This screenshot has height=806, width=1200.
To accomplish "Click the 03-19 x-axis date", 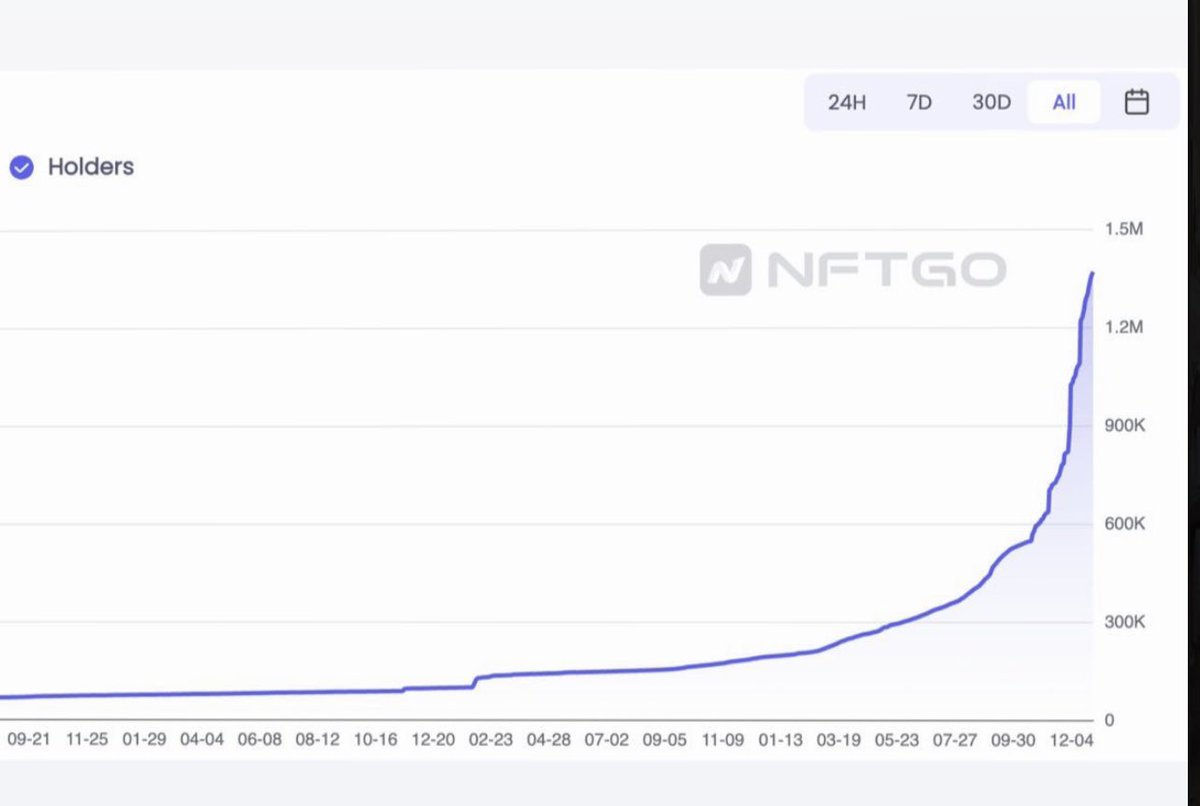I will 839,740.
